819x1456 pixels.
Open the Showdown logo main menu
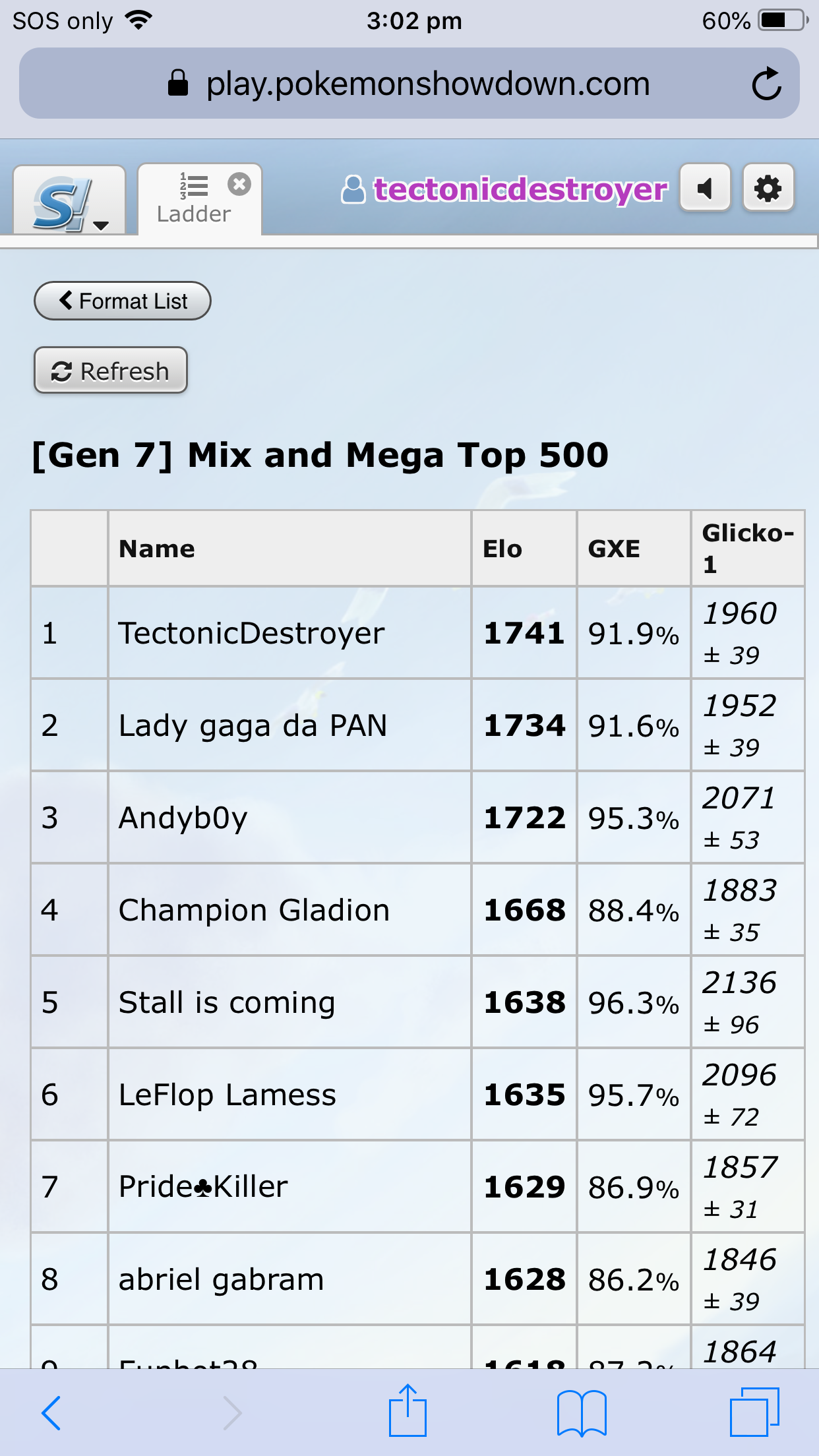(69, 200)
